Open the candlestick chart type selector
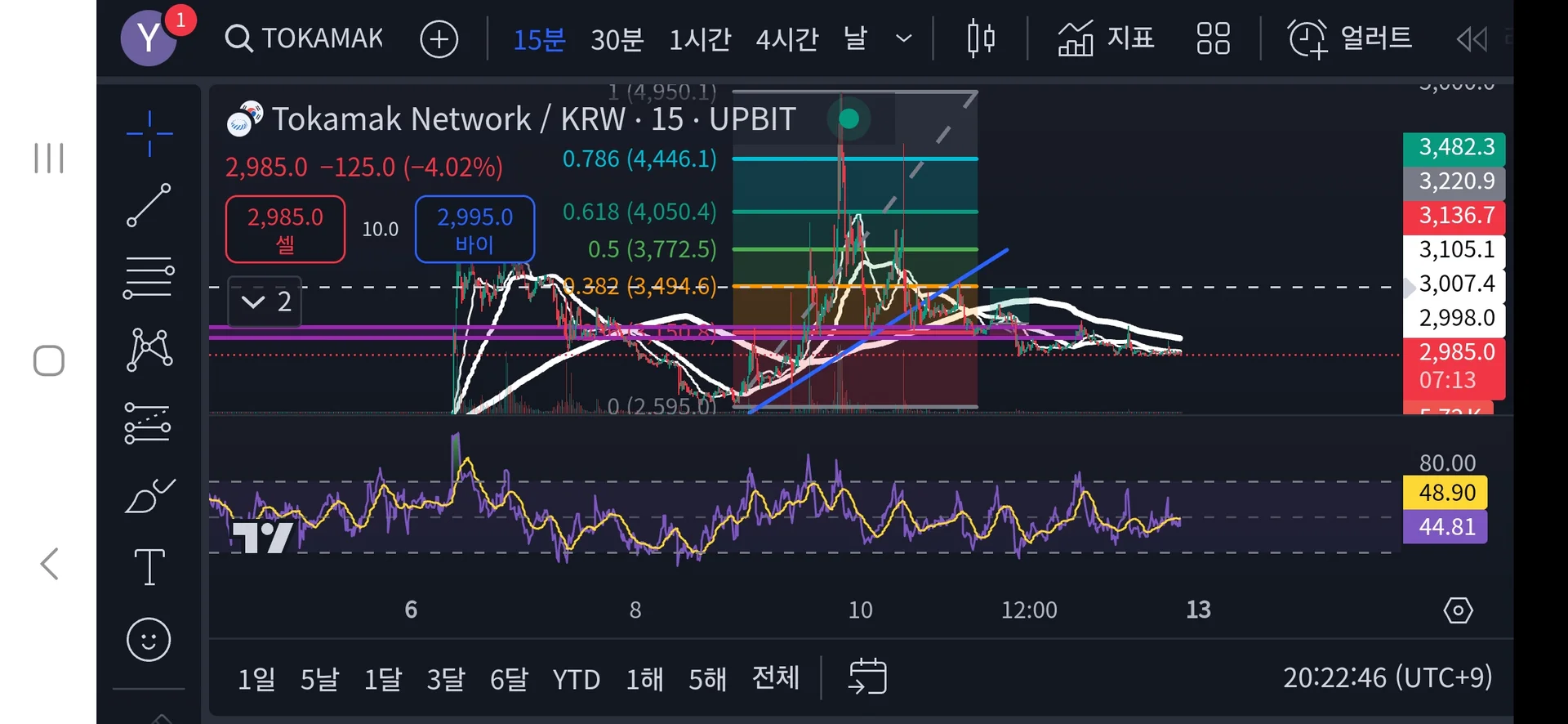 pyautogui.click(x=981, y=38)
